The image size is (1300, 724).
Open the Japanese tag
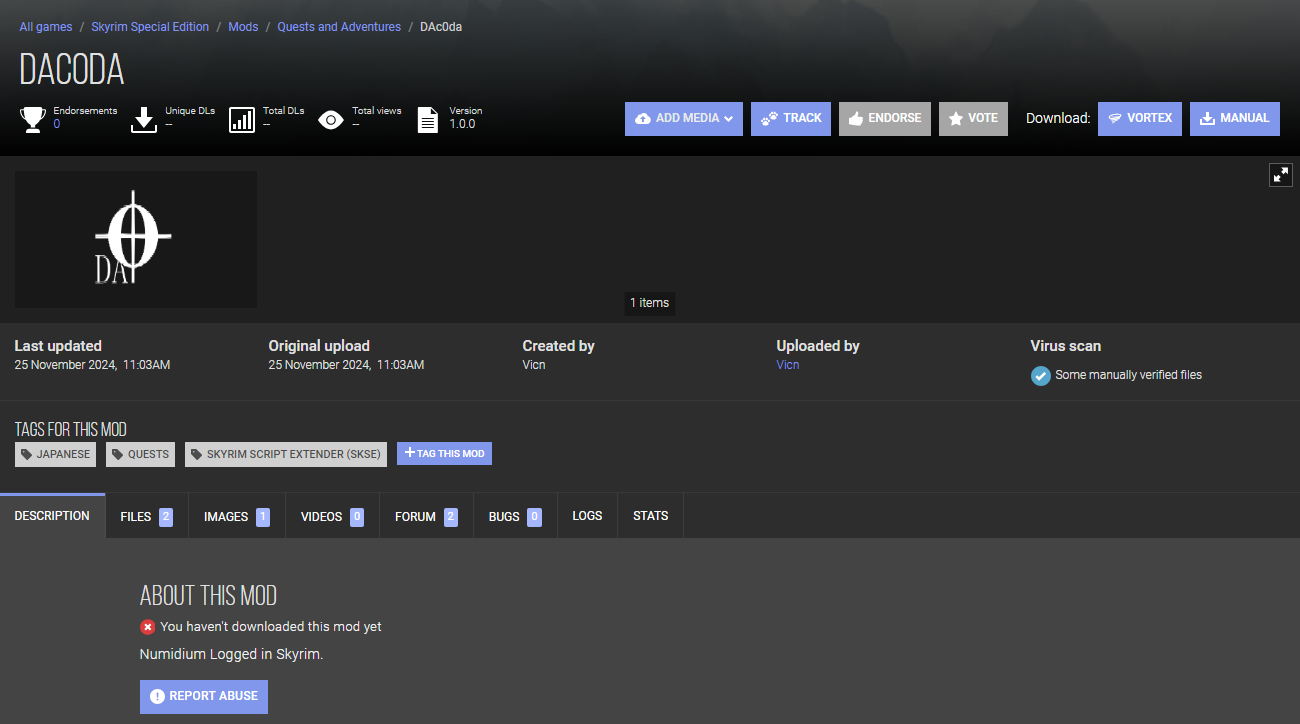tap(55, 454)
